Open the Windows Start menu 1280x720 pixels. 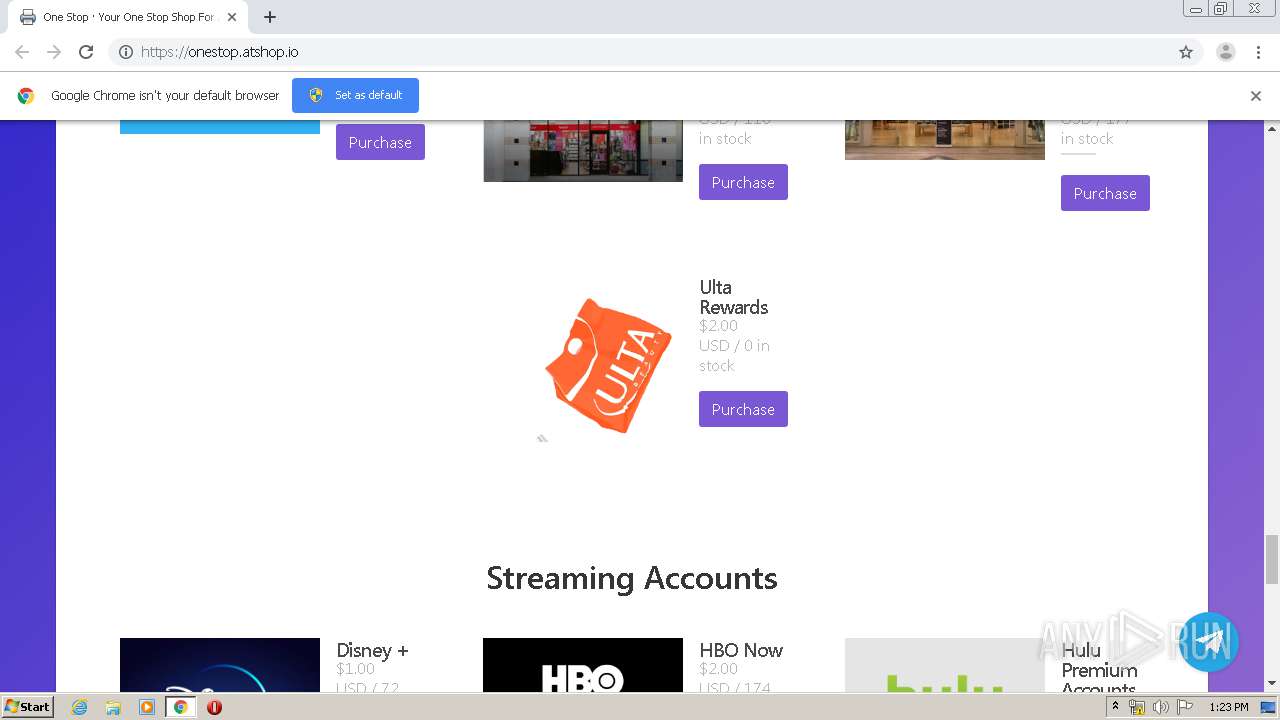point(28,706)
